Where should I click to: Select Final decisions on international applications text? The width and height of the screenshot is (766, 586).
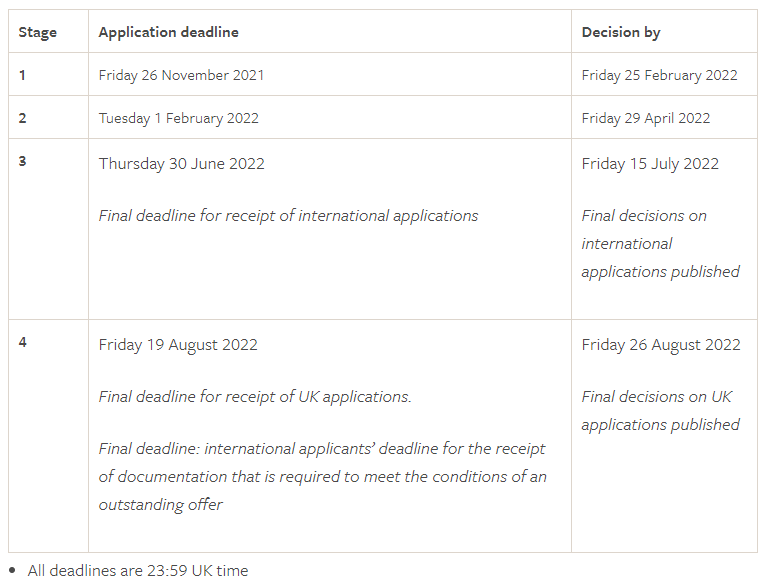point(660,244)
